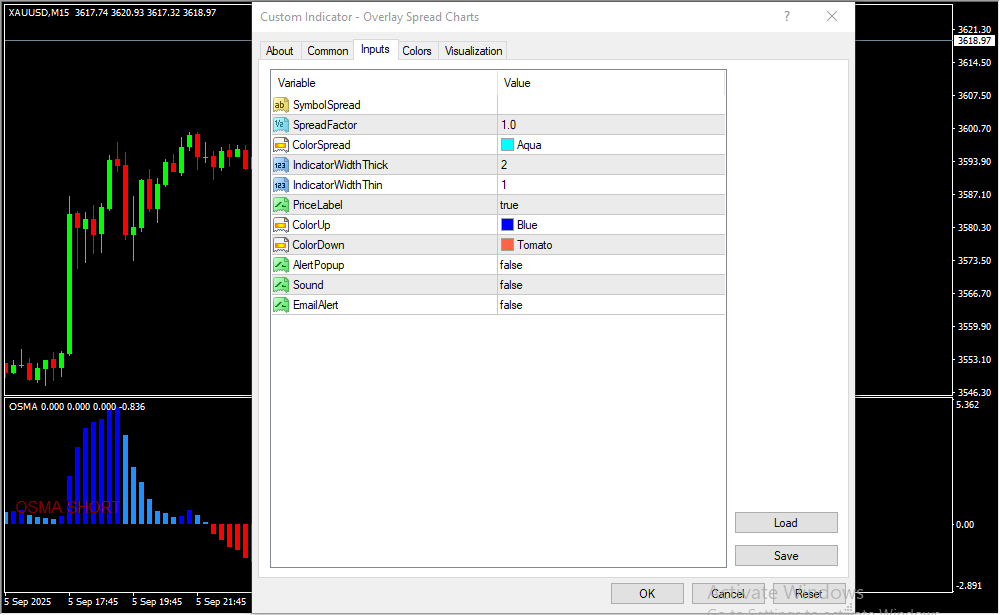Open the Visualization tab
Viewport: 1000px width, 615px height.
coord(474,51)
